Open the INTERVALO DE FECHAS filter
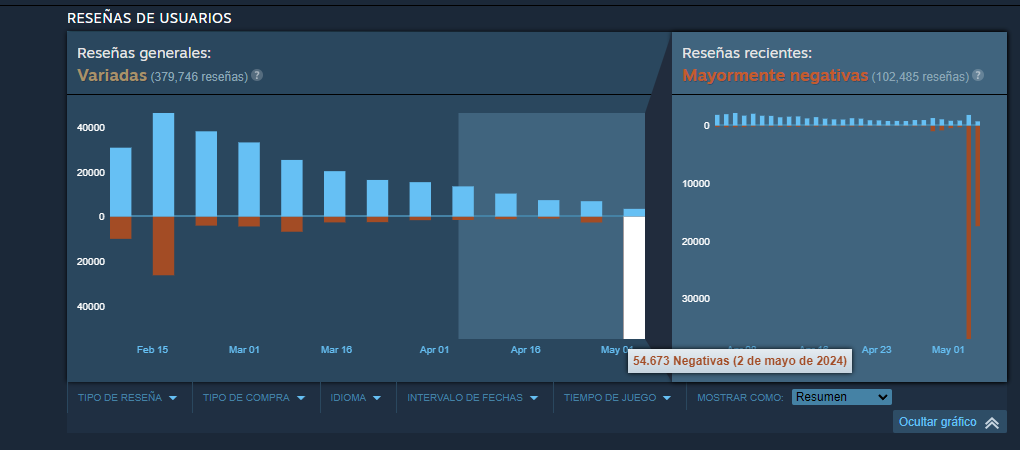The height and width of the screenshot is (450, 1020). pos(473,397)
